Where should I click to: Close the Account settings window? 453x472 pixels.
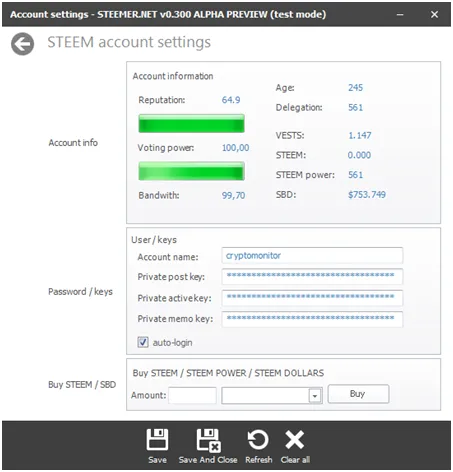(x=434, y=15)
